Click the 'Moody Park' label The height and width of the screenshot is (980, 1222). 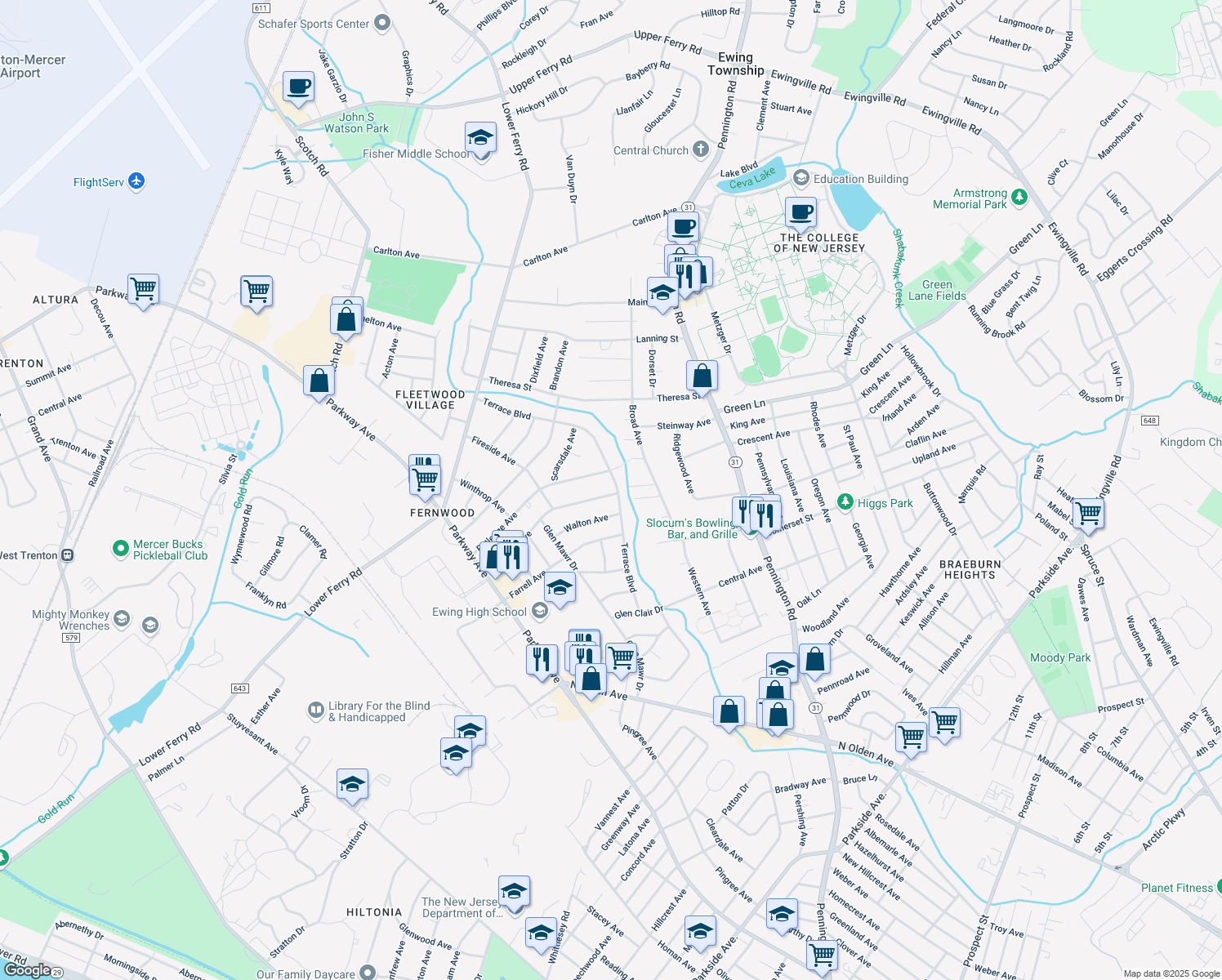(1060, 657)
